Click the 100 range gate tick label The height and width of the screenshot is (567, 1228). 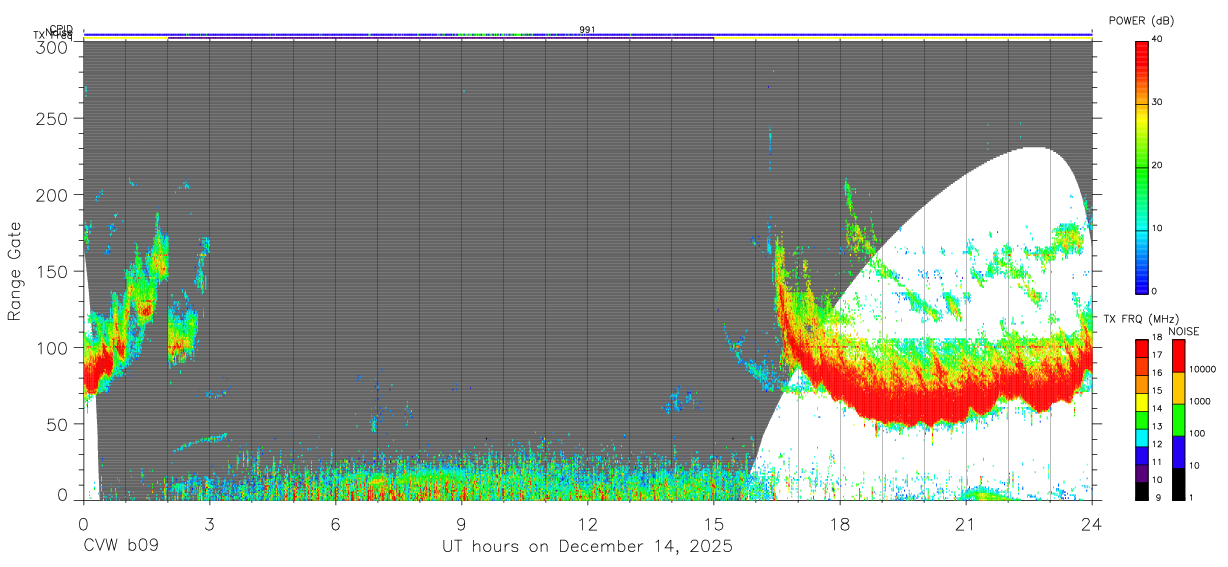52,347
